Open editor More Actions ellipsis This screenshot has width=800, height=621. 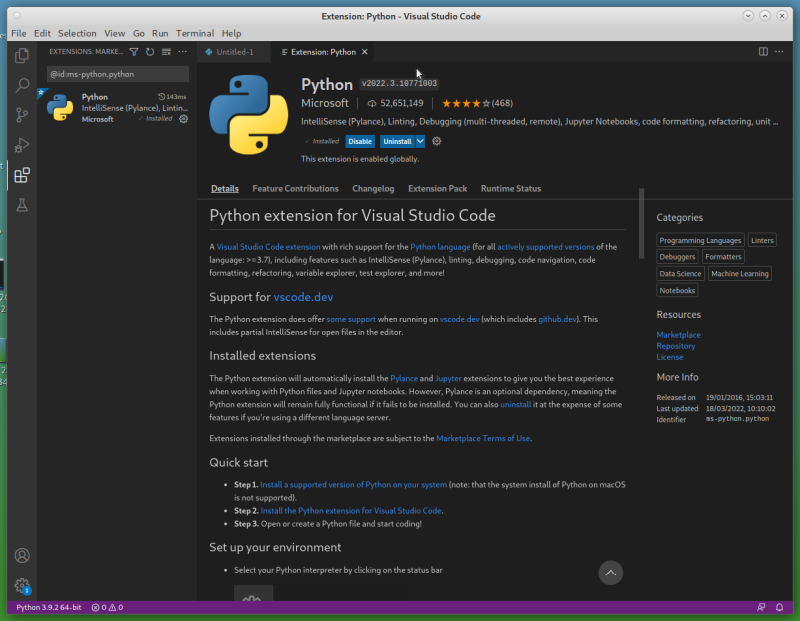click(779, 52)
